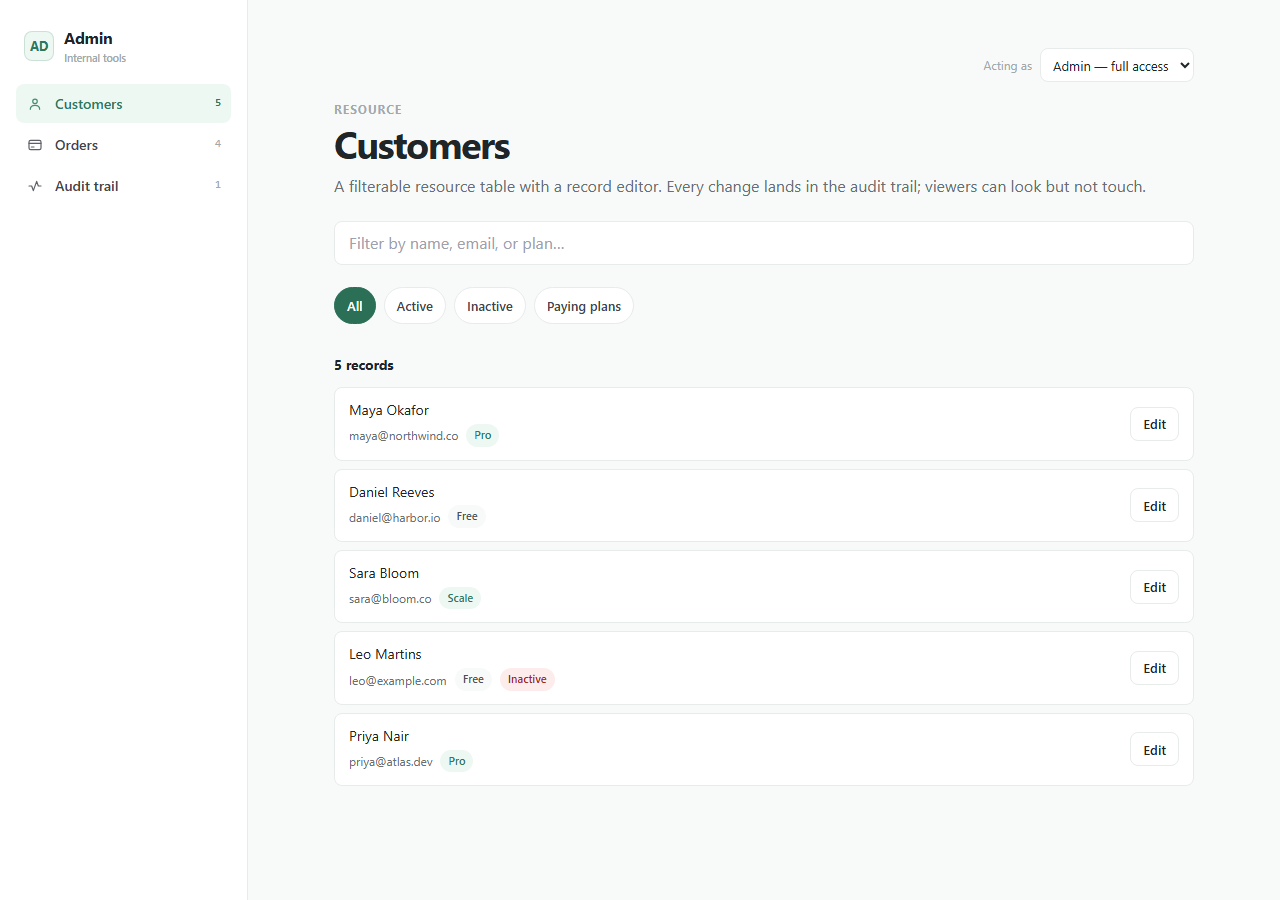Open the Acting as role dropdown
This screenshot has height=900, width=1280.
(x=1117, y=66)
